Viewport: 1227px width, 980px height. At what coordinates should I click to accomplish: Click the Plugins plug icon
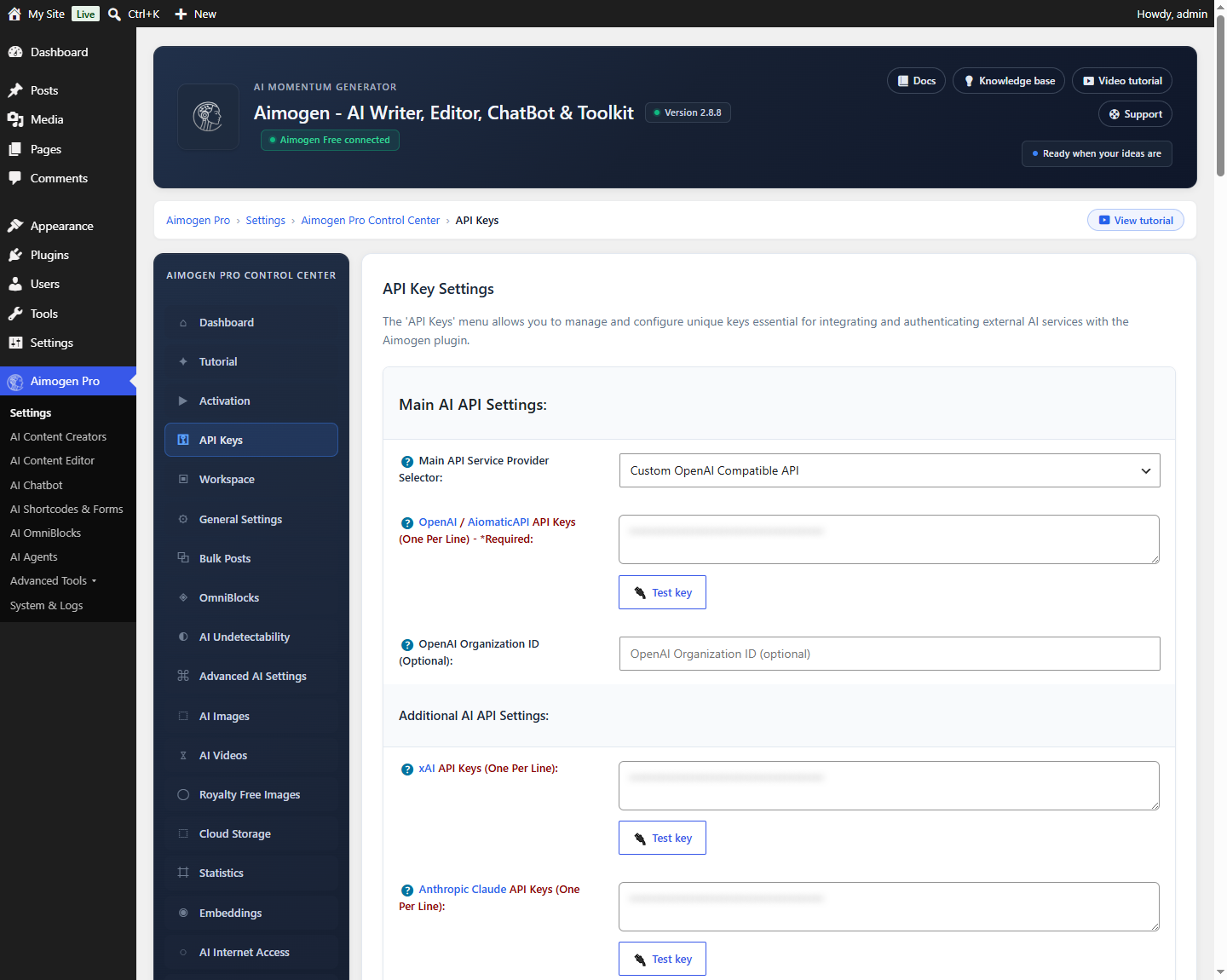pos(15,255)
